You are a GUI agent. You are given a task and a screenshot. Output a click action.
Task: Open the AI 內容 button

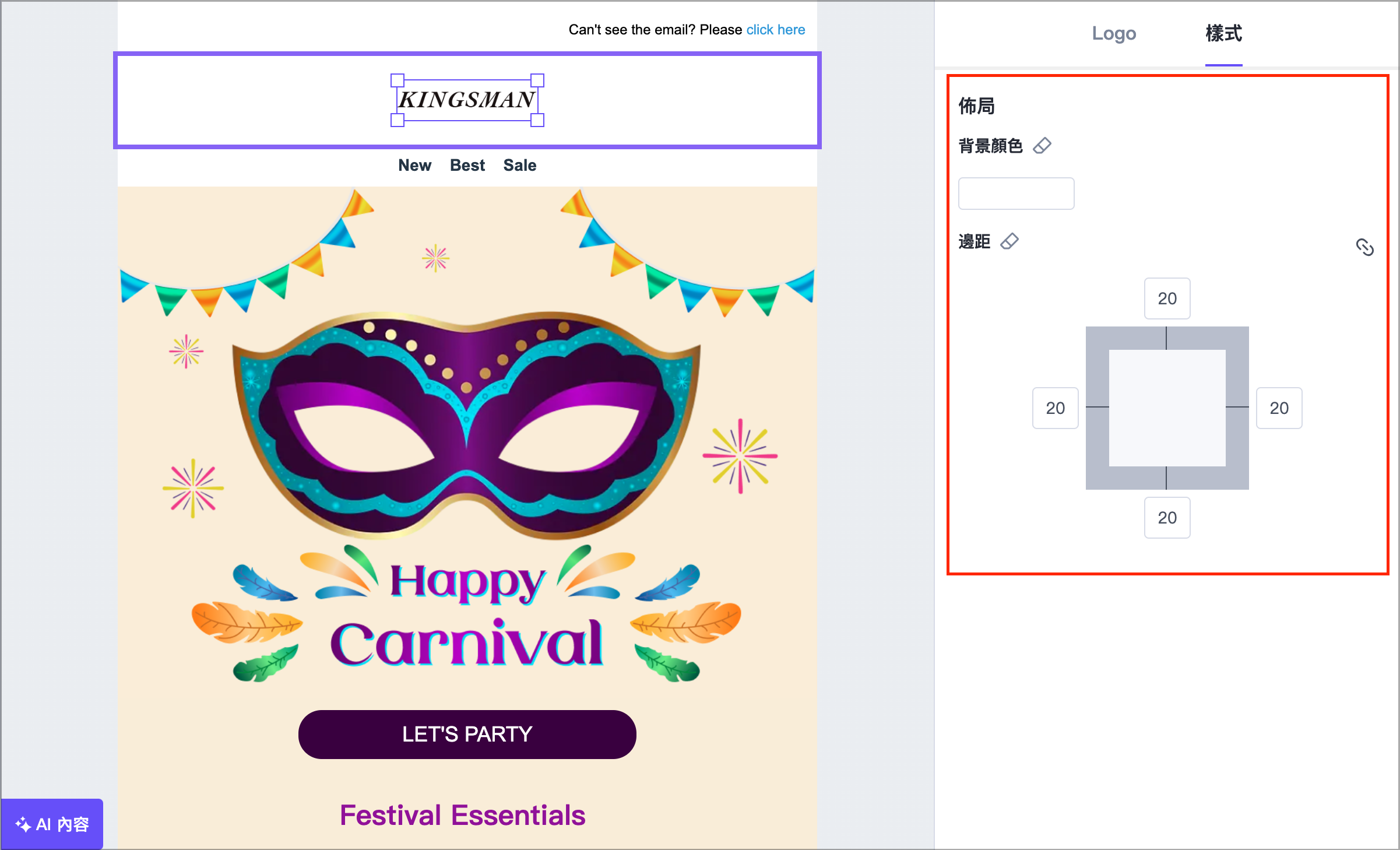(52, 824)
